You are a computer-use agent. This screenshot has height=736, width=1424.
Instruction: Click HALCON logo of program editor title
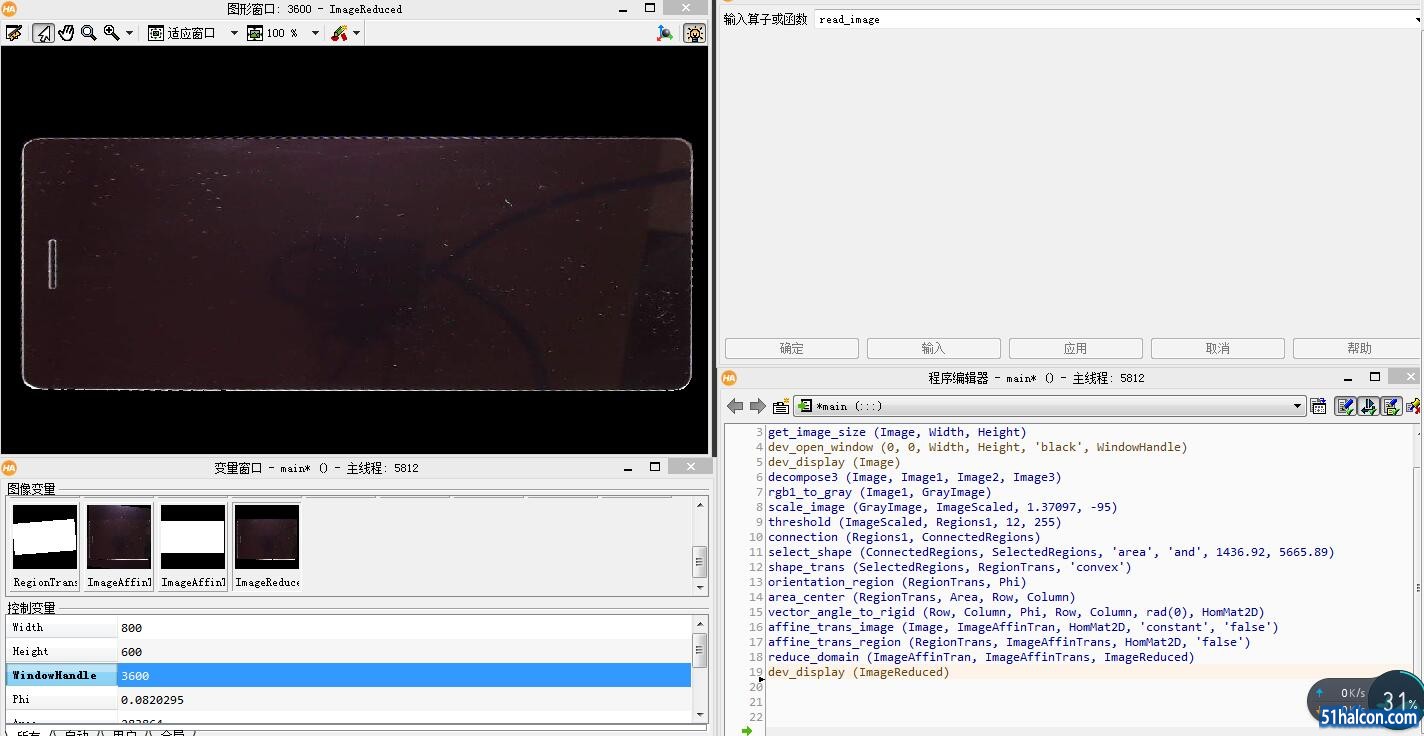pyautogui.click(x=729, y=378)
